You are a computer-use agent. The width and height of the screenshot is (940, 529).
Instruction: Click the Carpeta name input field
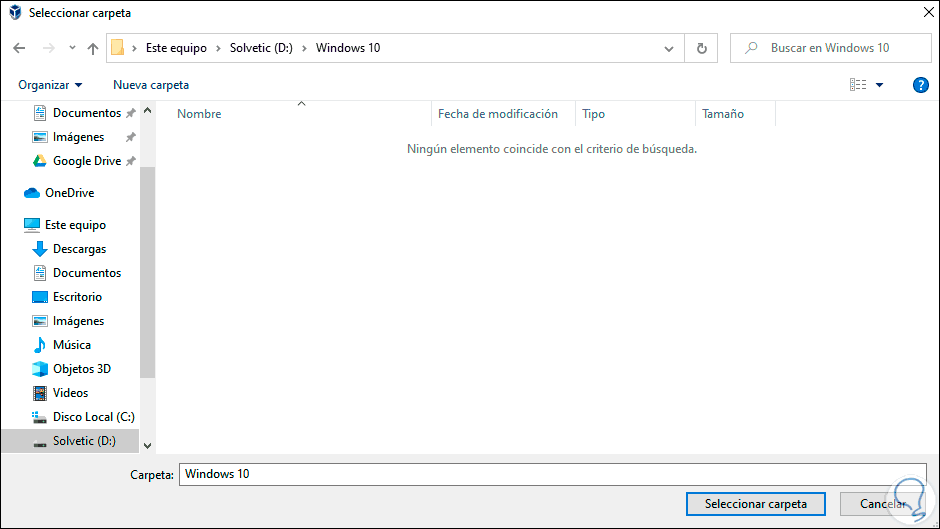[x=553, y=474]
